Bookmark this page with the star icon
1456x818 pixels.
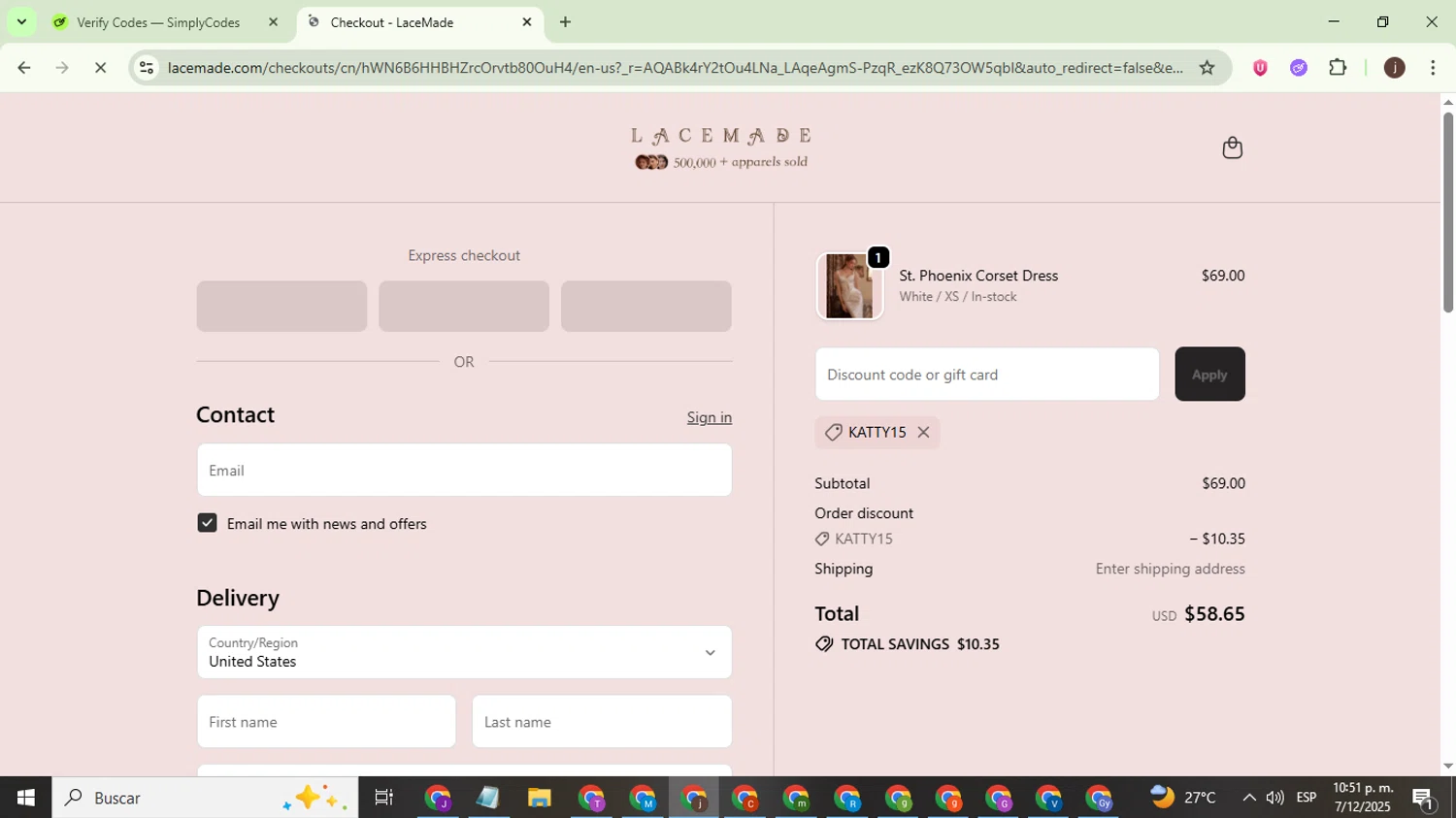click(1207, 68)
